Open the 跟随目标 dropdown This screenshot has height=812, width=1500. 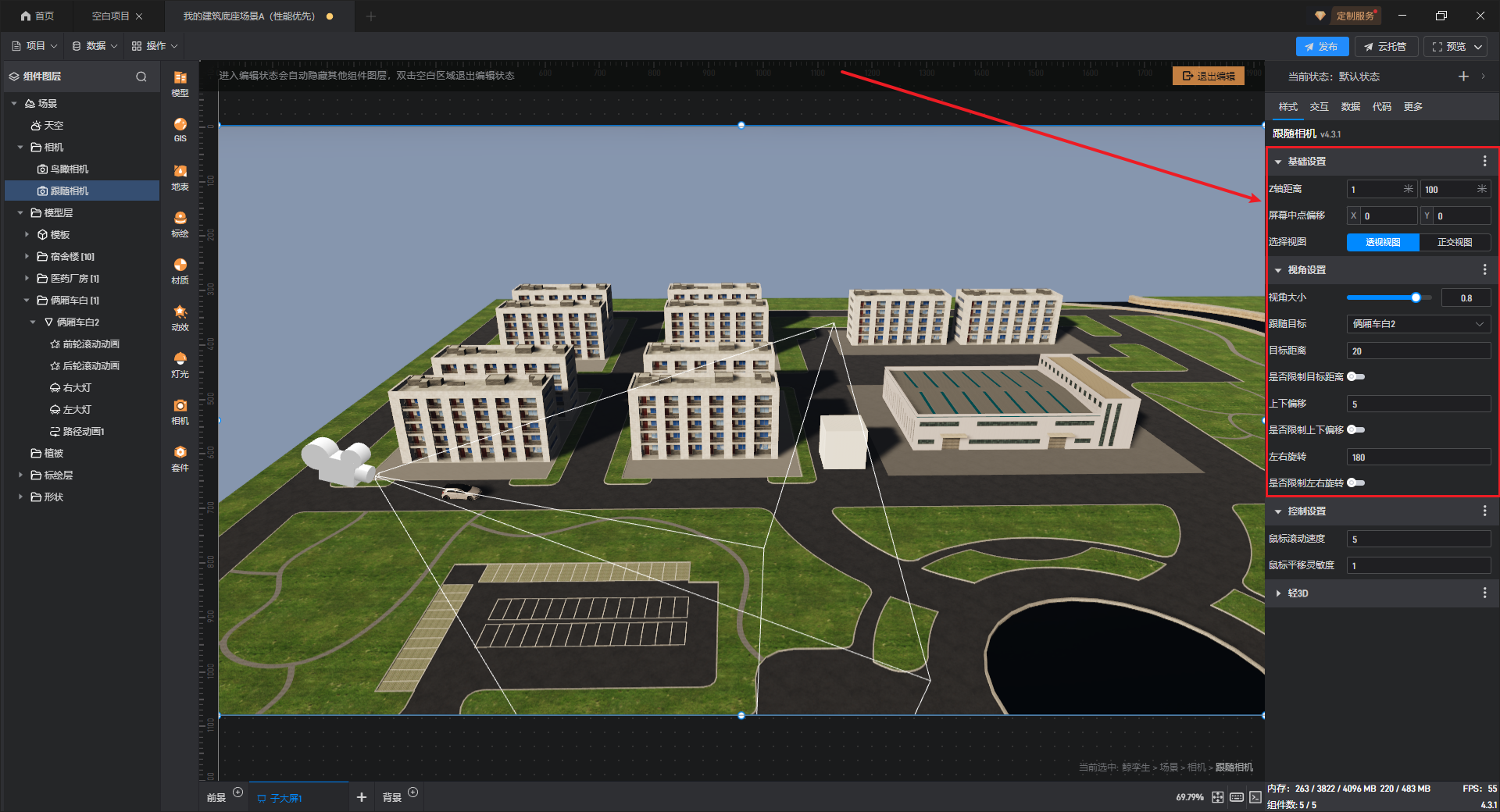point(1417,324)
